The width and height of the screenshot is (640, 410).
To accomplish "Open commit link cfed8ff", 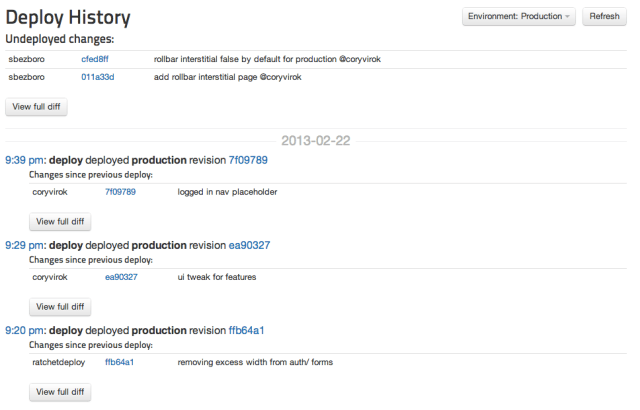I will point(95,59).
